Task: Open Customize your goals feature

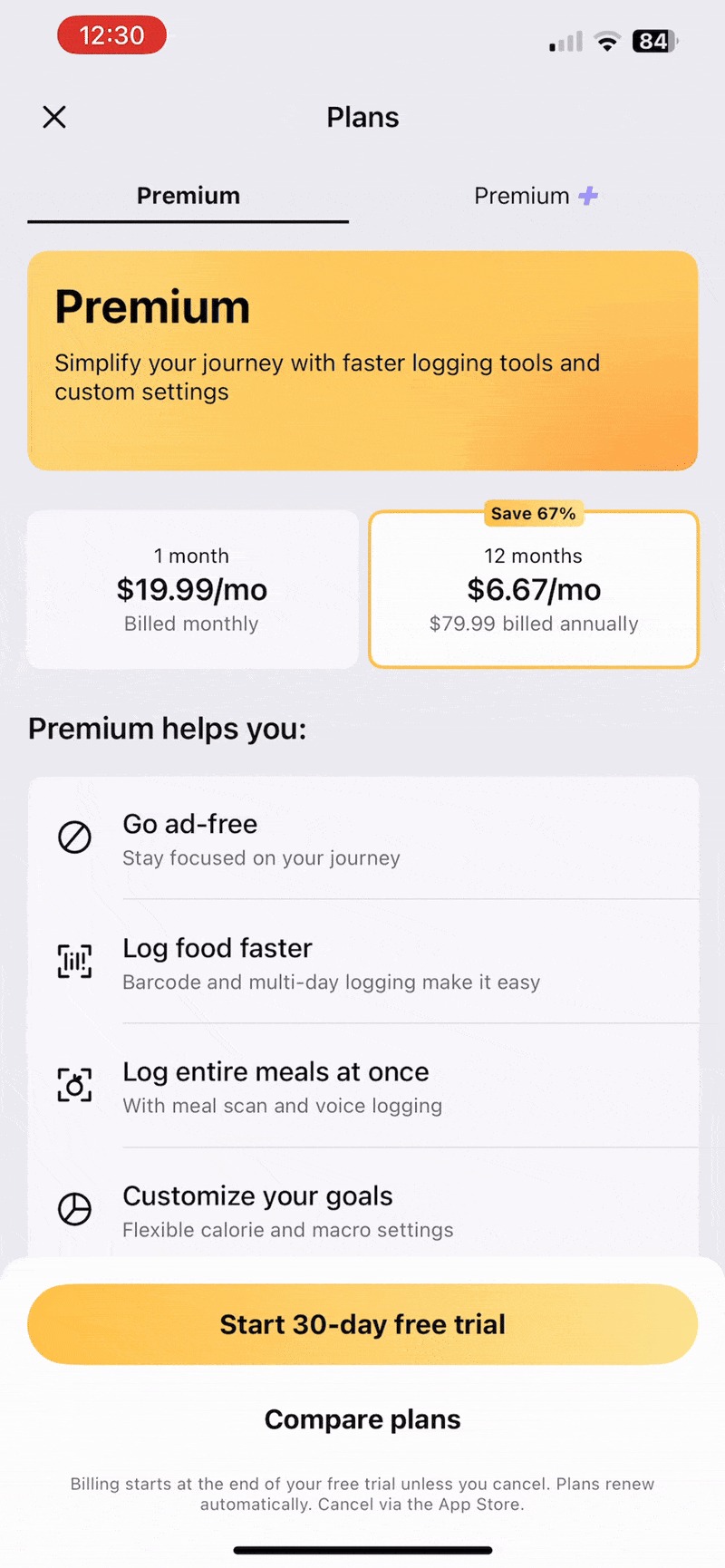Action: pos(362,1210)
